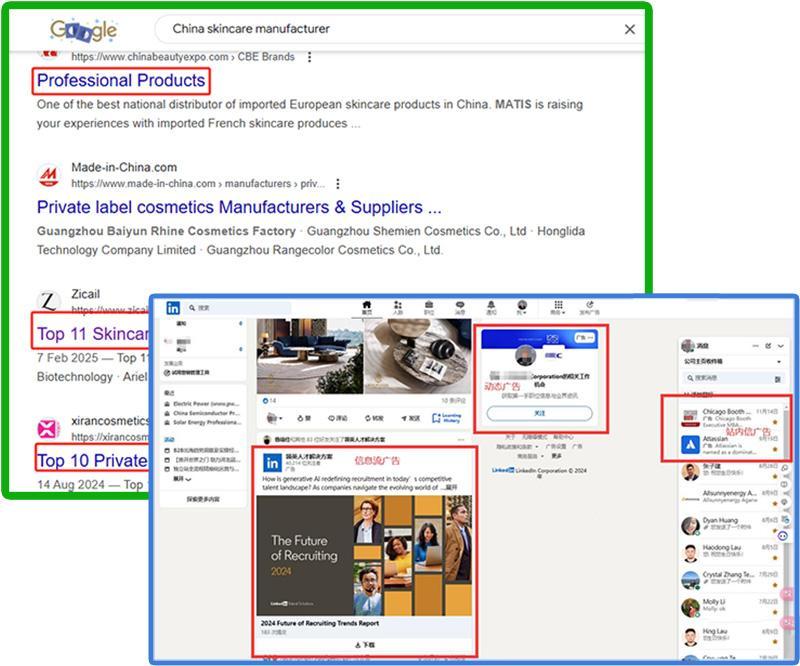Click the LinkedIn logo in top-left
The height and width of the screenshot is (666, 800).
[173, 308]
